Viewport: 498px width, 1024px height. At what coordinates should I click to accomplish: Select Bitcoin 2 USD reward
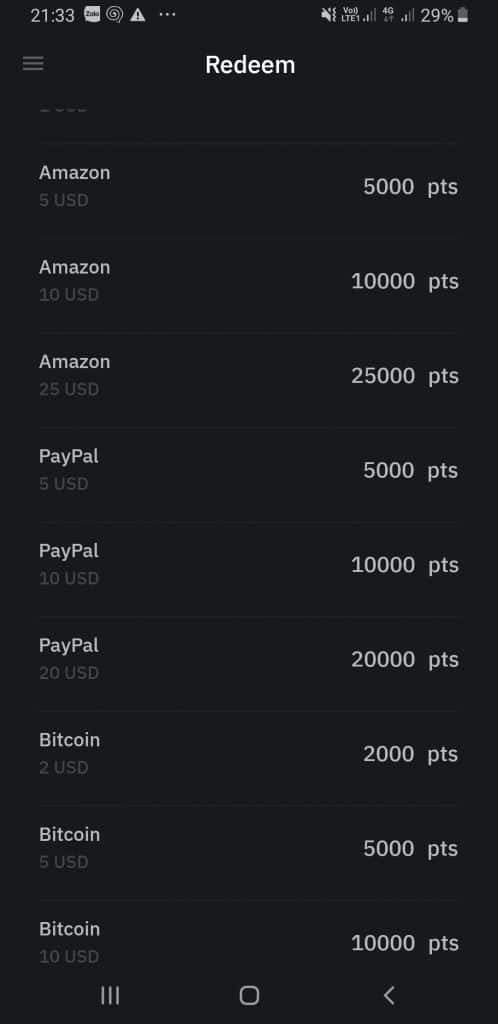coord(249,754)
